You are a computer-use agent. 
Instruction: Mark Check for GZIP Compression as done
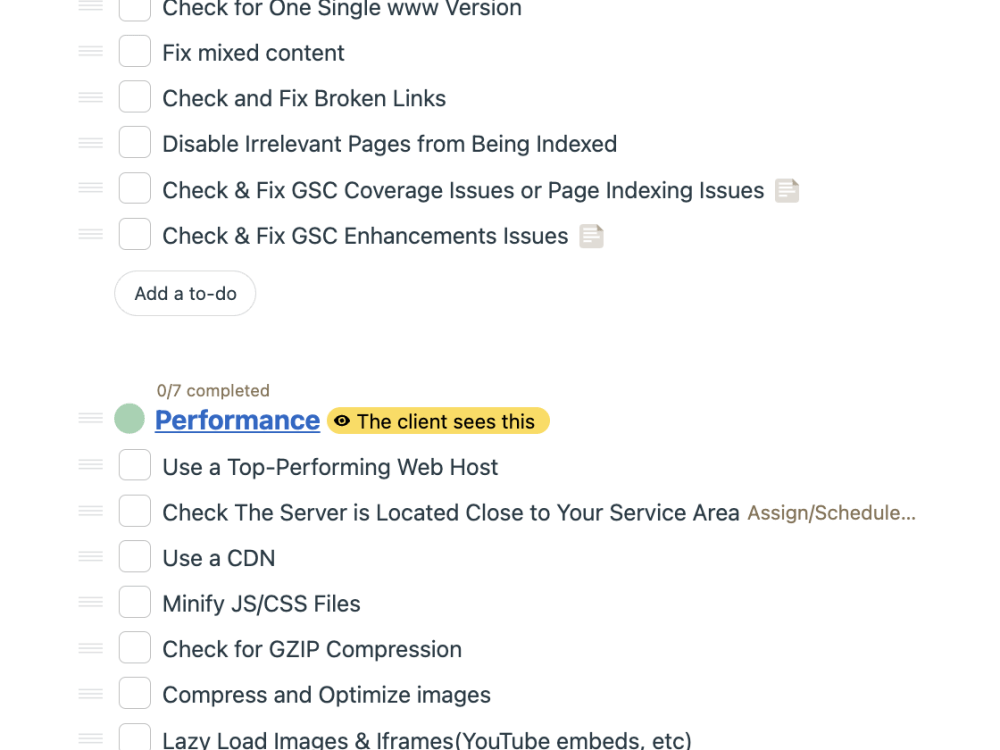(135, 648)
